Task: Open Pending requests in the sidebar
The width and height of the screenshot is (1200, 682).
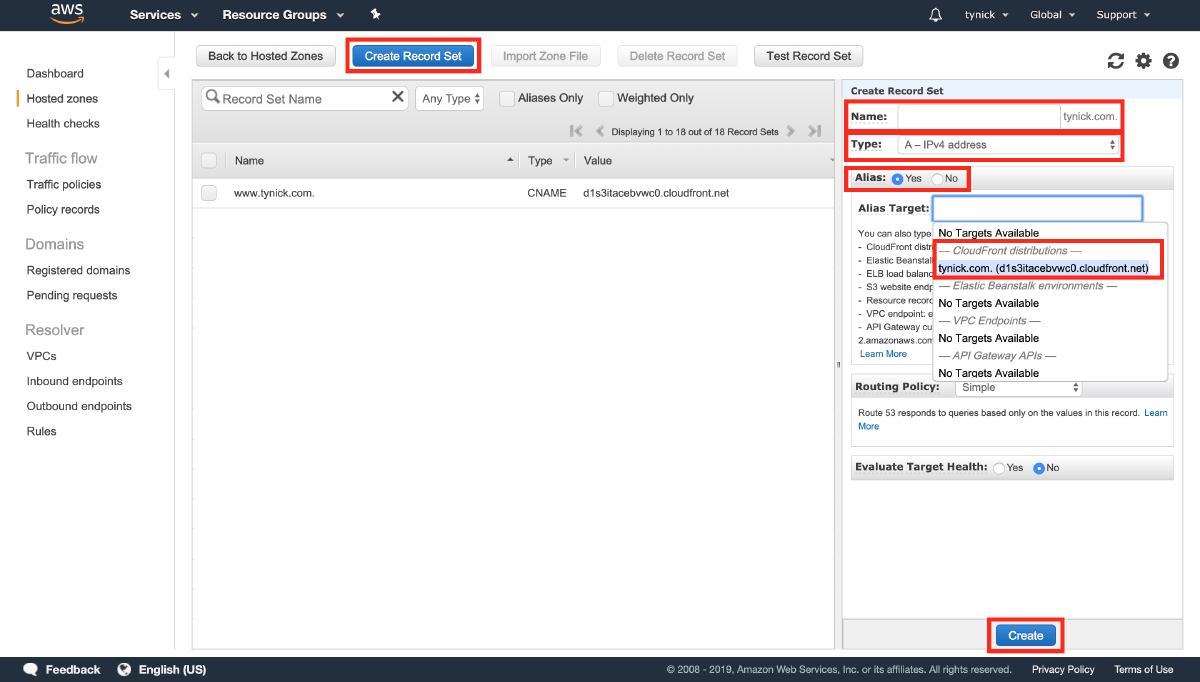Action: point(72,296)
